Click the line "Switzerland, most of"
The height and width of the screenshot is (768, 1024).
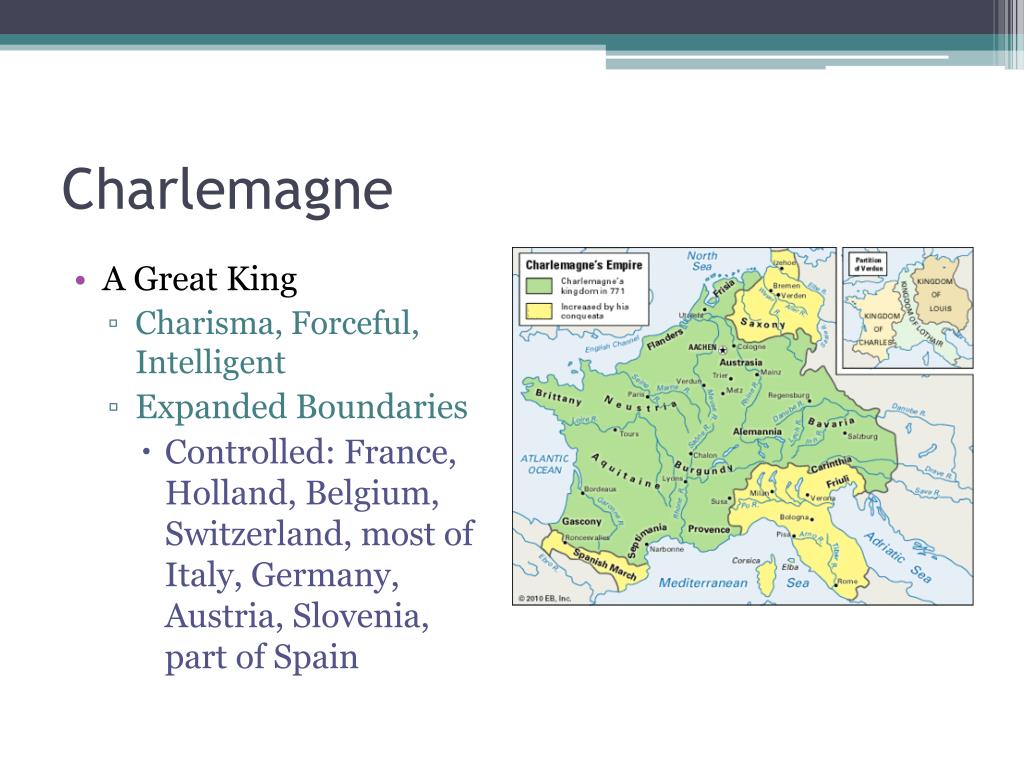coord(319,534)
